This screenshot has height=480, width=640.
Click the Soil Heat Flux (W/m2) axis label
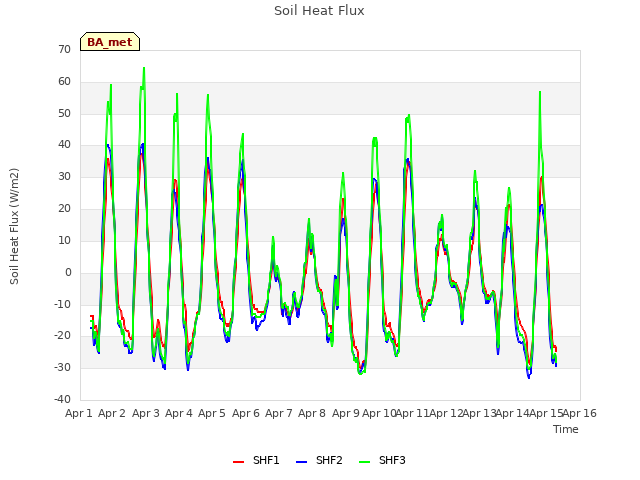pos(14,226)
